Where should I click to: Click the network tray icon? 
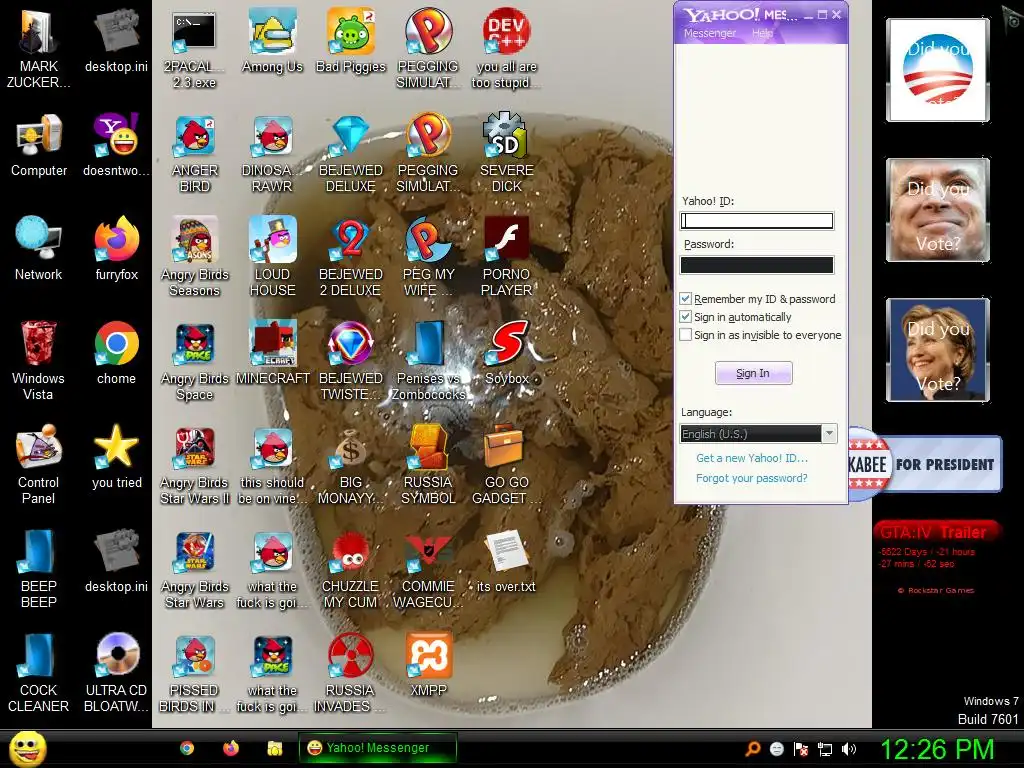(825, 749)
